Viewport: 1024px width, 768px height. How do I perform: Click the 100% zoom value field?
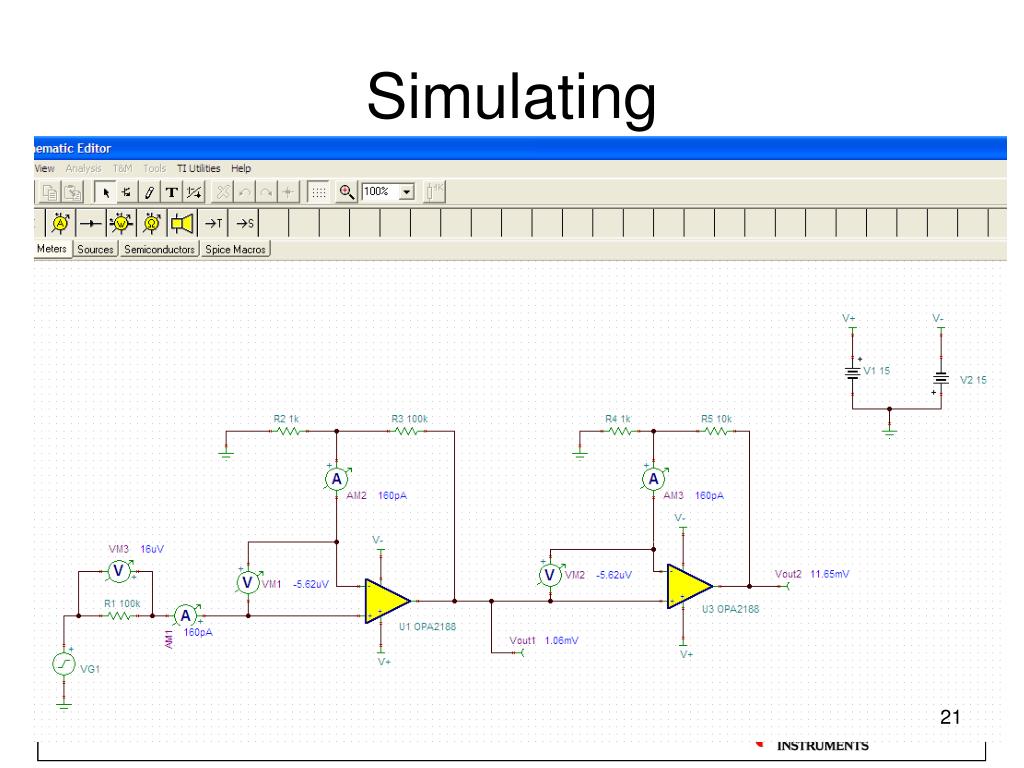(x=381, y=191)
